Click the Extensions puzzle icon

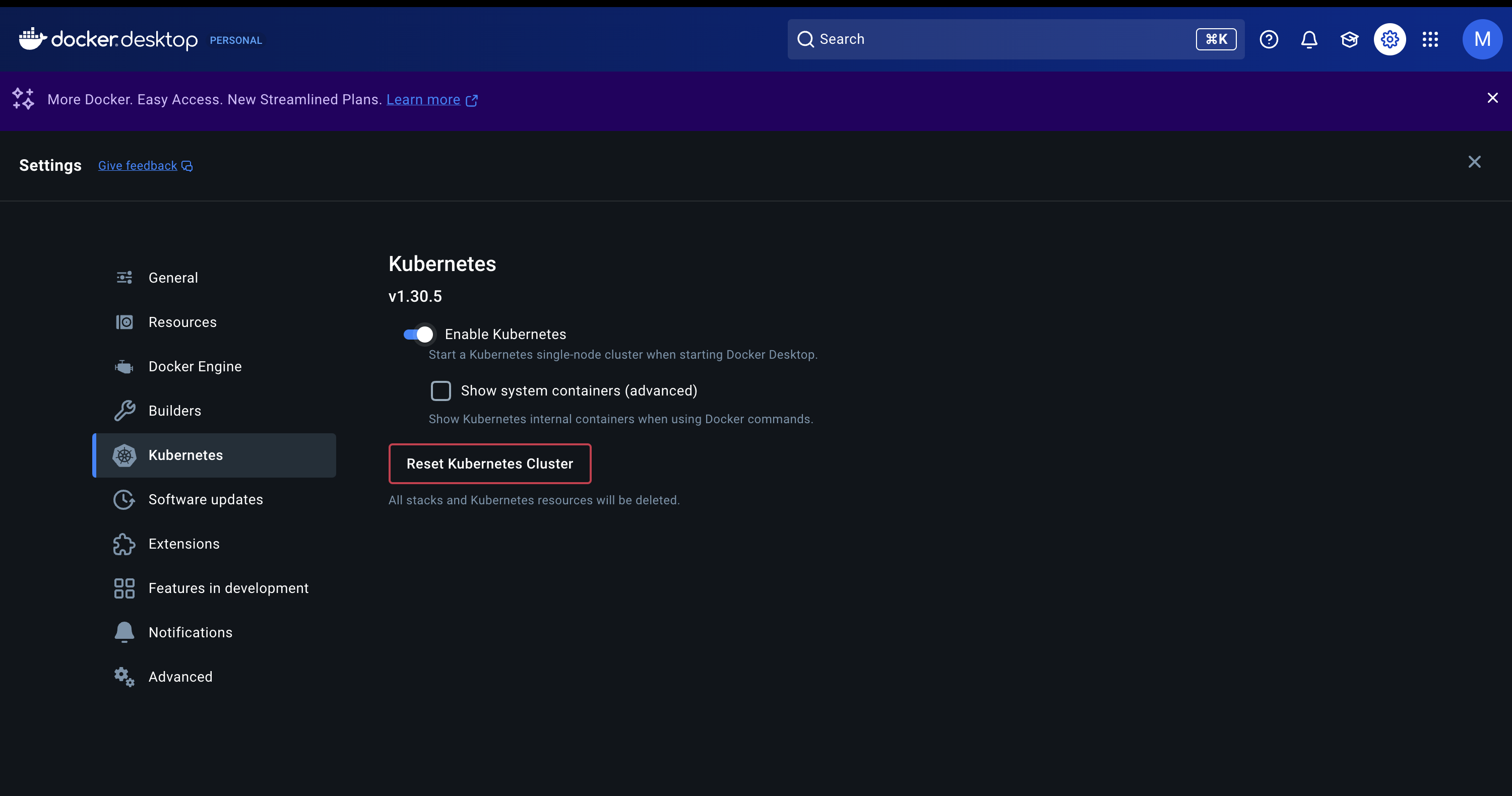point(124,544)
